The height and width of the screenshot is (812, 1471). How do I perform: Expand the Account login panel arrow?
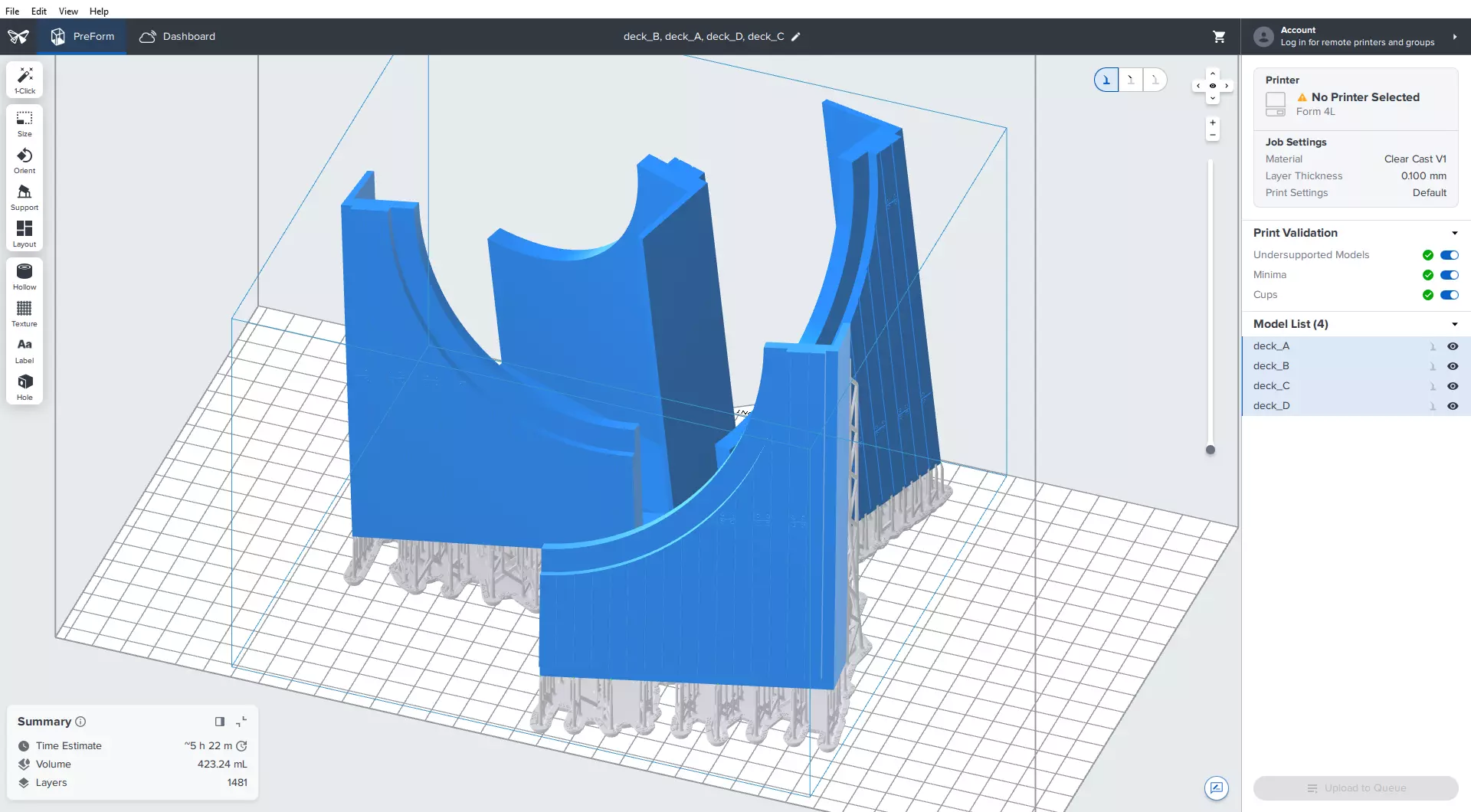(x=1455, y=37)
